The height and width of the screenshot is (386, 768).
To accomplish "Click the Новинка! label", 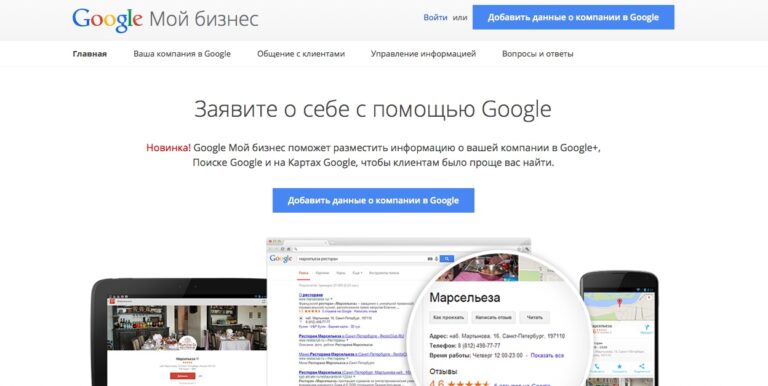I will point(168,147).
